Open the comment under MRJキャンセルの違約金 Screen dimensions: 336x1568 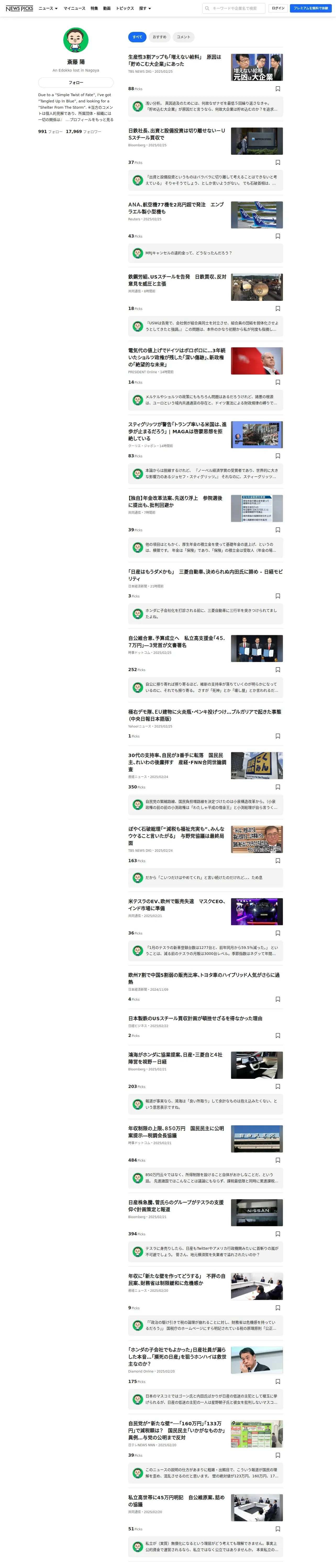[205, 253]
